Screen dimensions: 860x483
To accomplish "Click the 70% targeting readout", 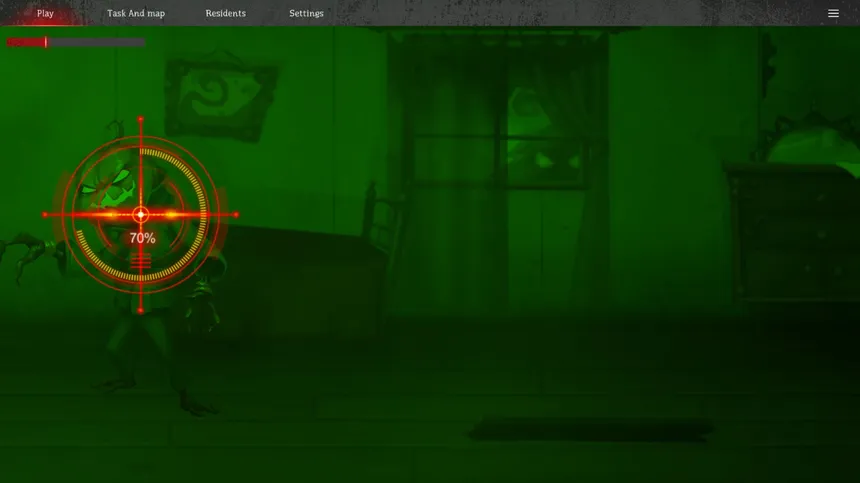I will (x=142, y=238).
